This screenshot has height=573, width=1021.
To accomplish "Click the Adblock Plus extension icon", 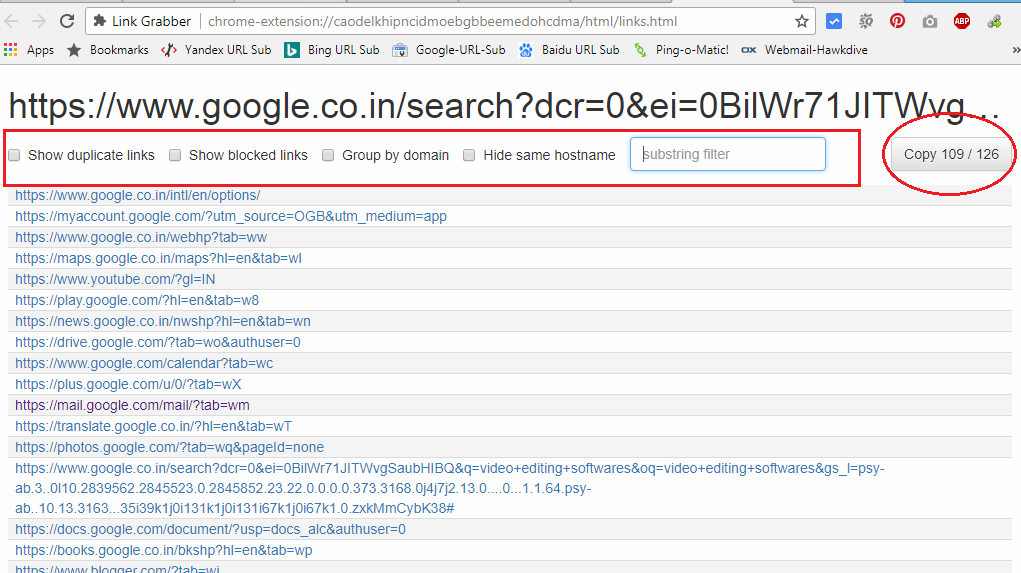I will [x=961, y=21].
